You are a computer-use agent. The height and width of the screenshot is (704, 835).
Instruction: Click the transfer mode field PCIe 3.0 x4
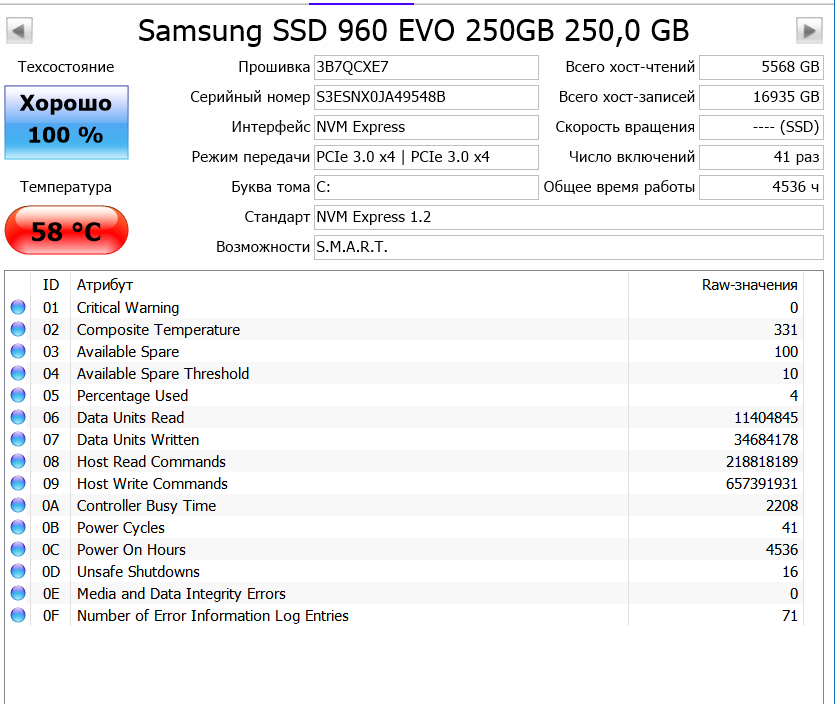(425, 158)
